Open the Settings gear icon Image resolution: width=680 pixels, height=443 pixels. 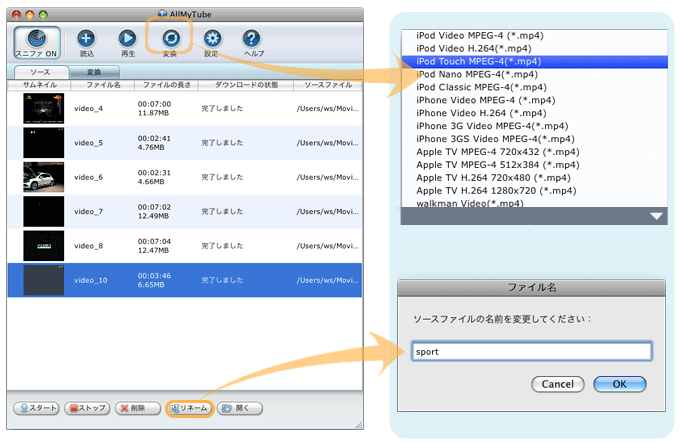[x=212, y=39]
